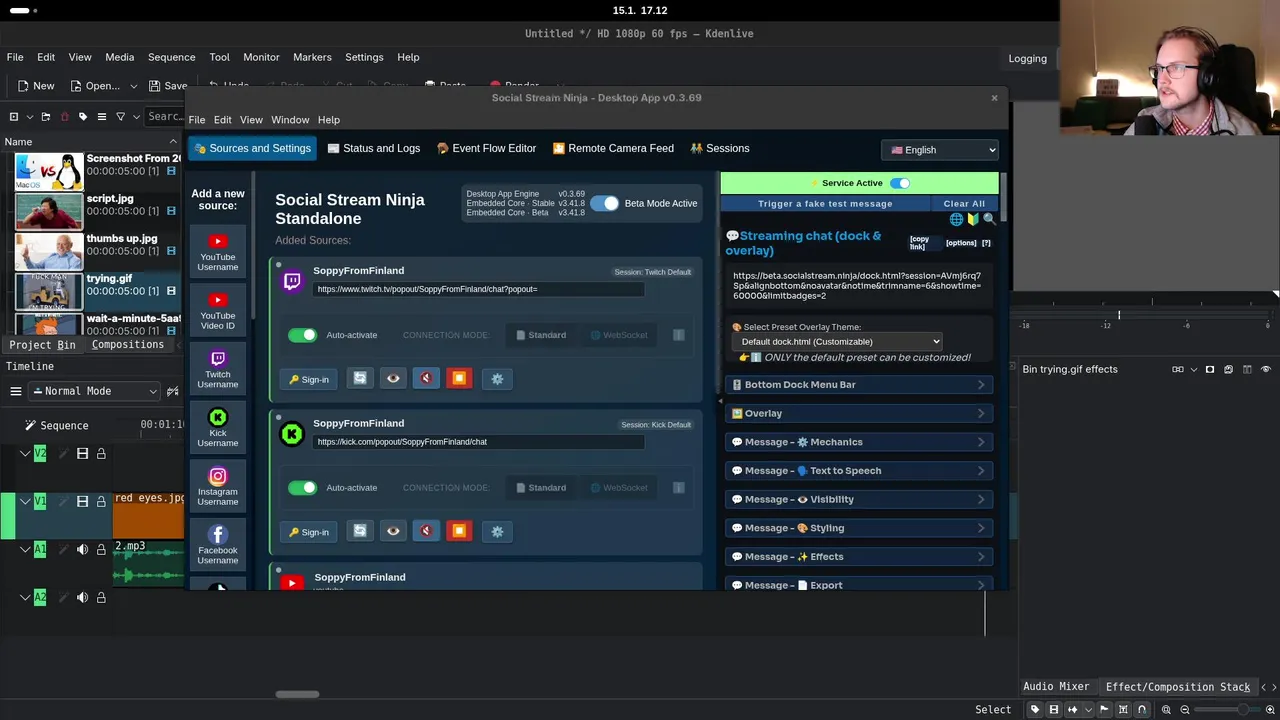
Task: Expand Message Styling section
Action: pyautogui.click(x=860, y=528)
